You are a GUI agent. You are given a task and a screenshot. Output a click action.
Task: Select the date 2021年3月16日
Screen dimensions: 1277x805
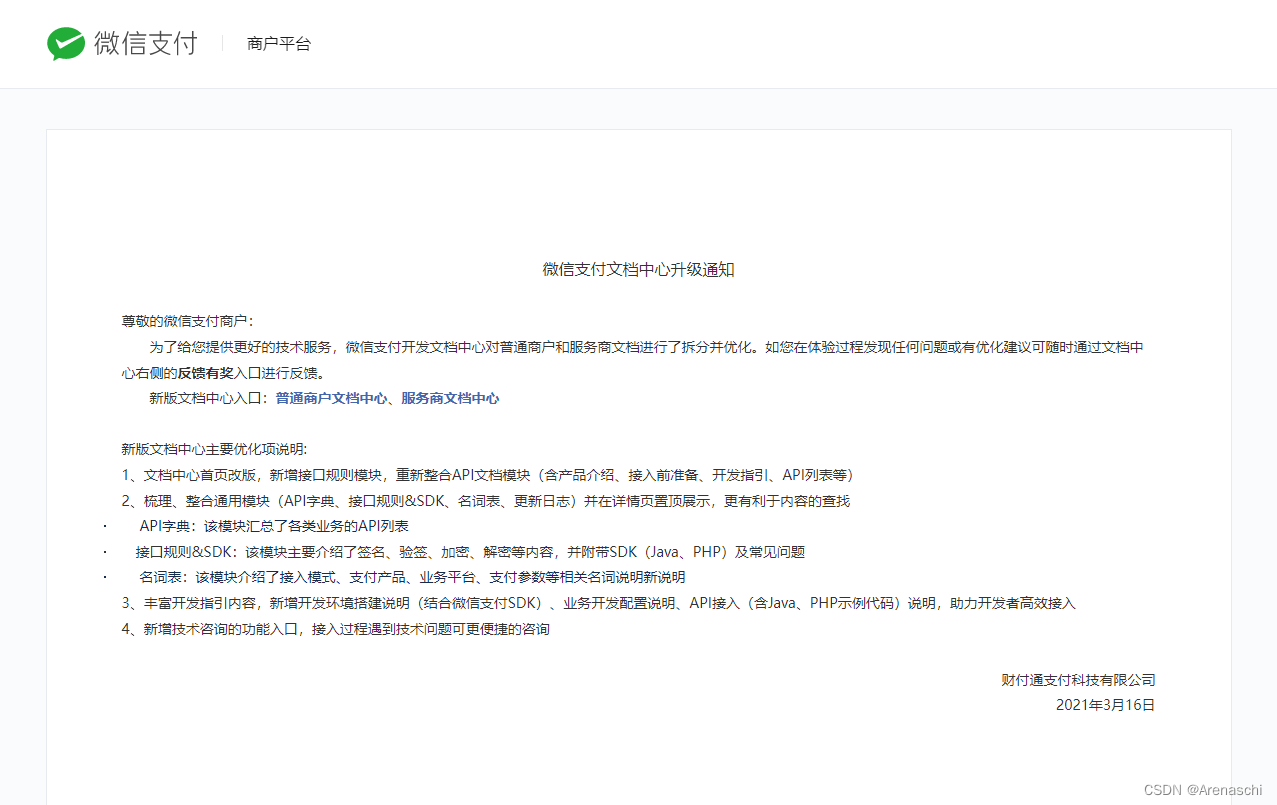tap(1104, 704)
